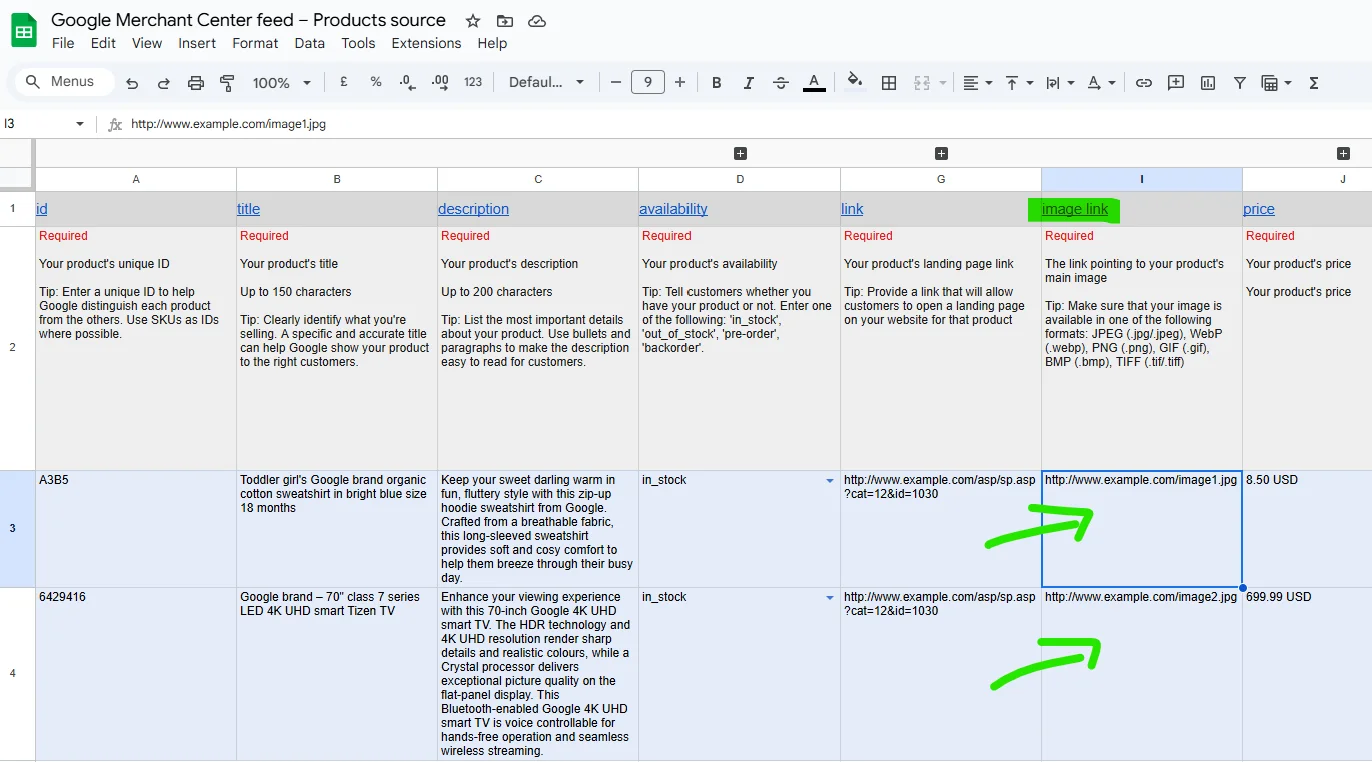Viewport: 1372px width, 762px height.
Task: Format as currency with pound icon
Action: click(344, 82)
